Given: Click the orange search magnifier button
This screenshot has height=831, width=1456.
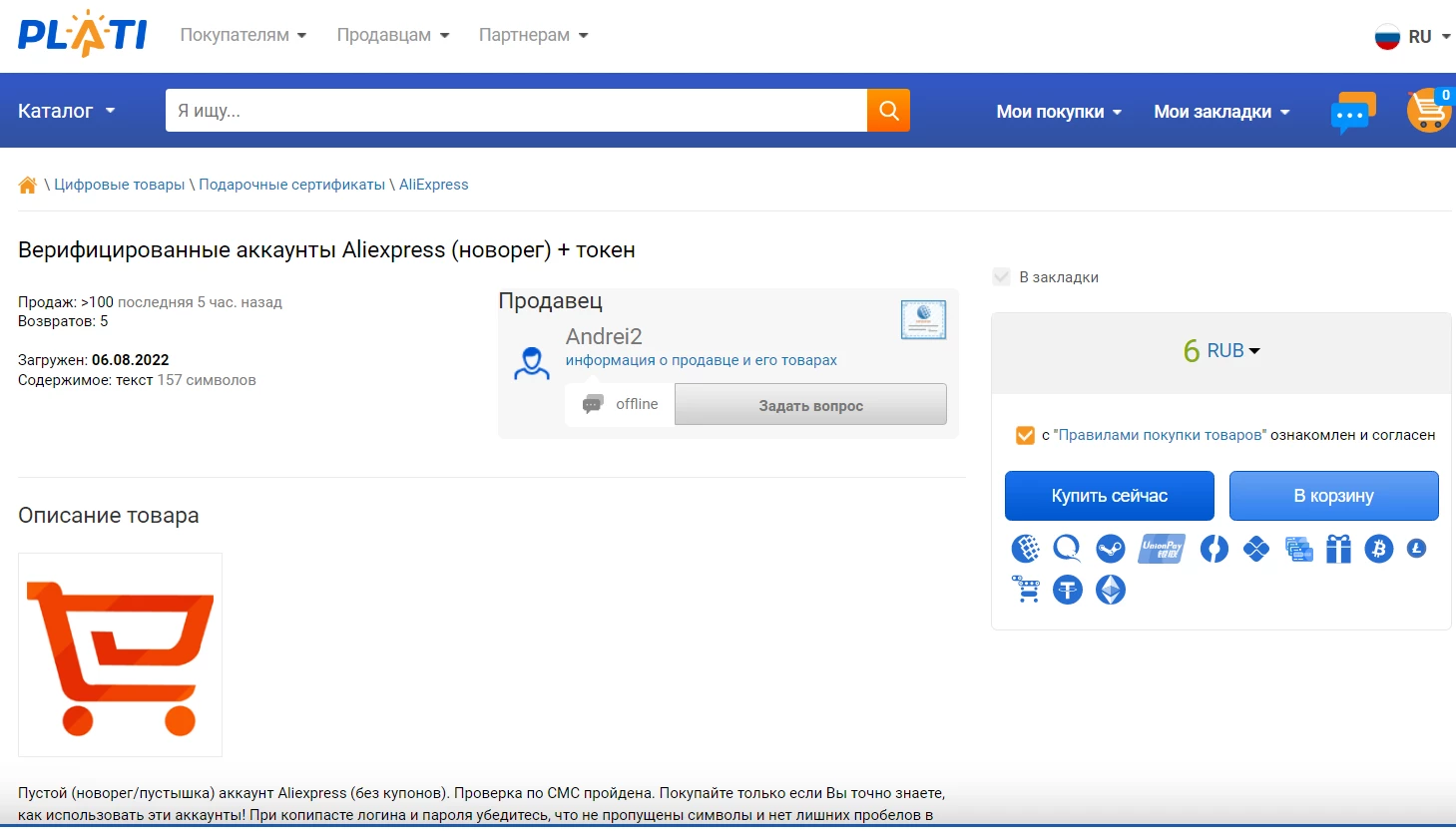Looking at the screenshot, I should (x=888, y=111).
